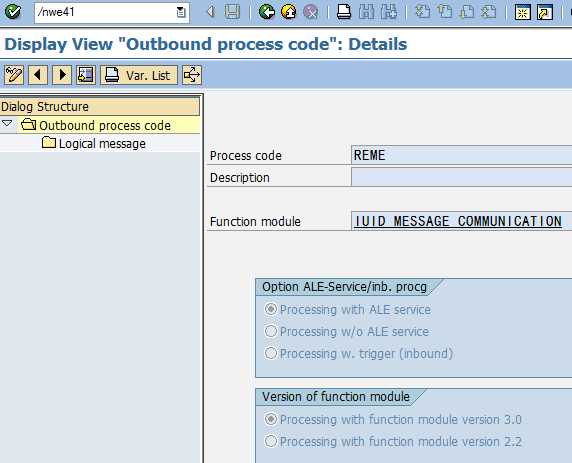Select Processing with ALE service radio
This screenshot has width=572, height=463.
271,309
